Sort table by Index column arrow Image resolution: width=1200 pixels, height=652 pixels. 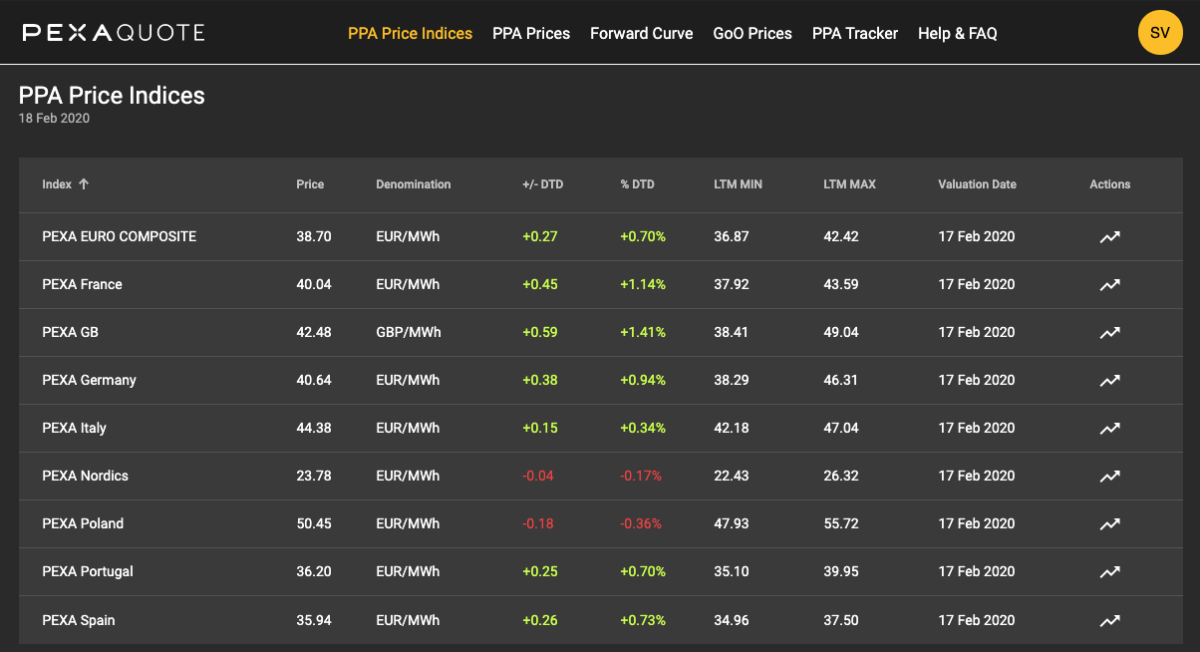click(84, 184)
